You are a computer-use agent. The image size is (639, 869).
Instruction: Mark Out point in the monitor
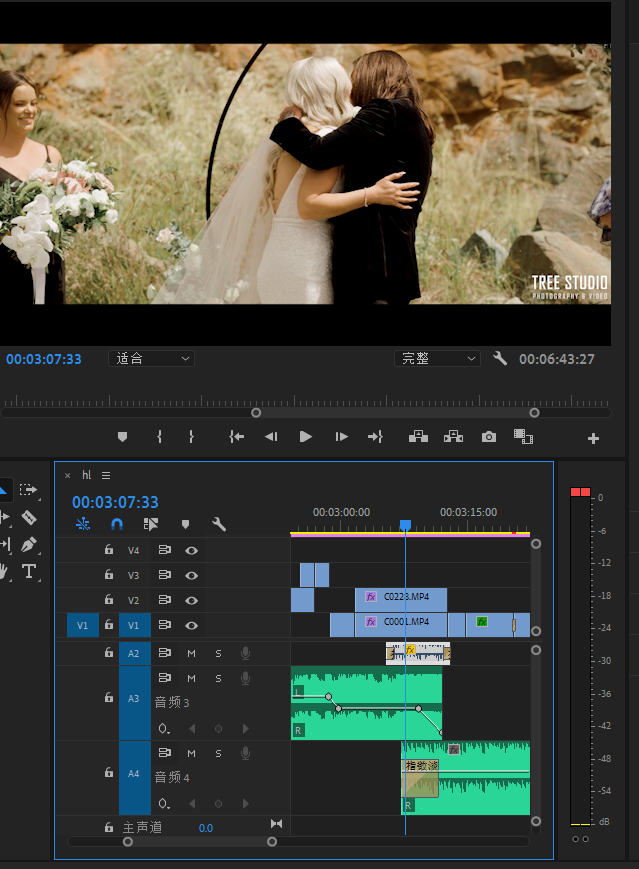click(191, 437)
